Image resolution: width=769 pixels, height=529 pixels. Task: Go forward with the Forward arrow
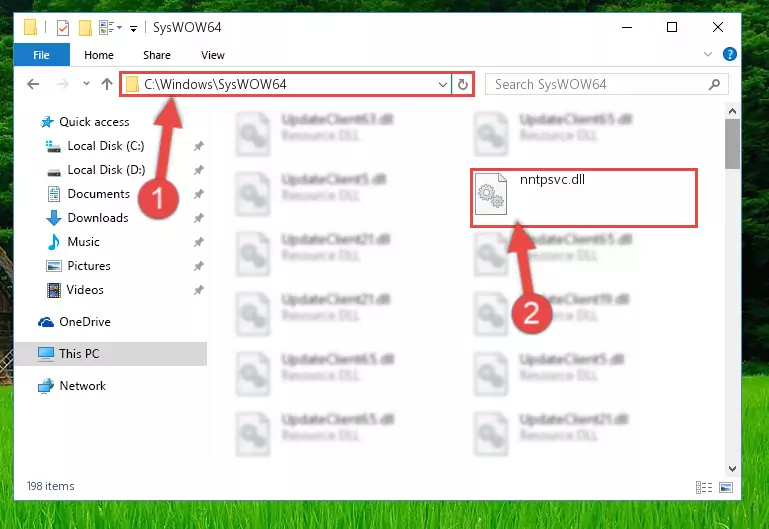63,84
